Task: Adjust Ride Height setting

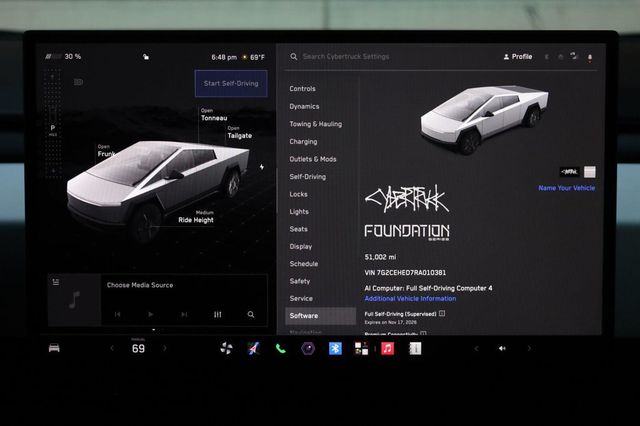Action: tap(196, 217)
